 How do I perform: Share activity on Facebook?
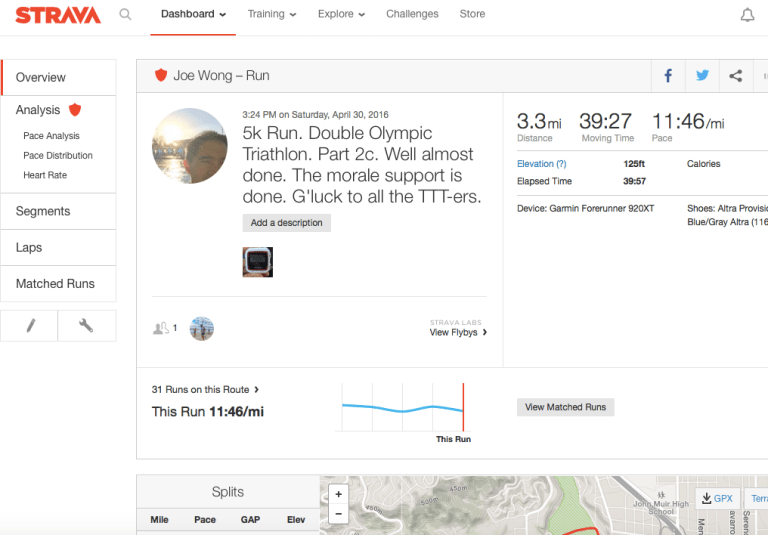click(x=668, y=76)
